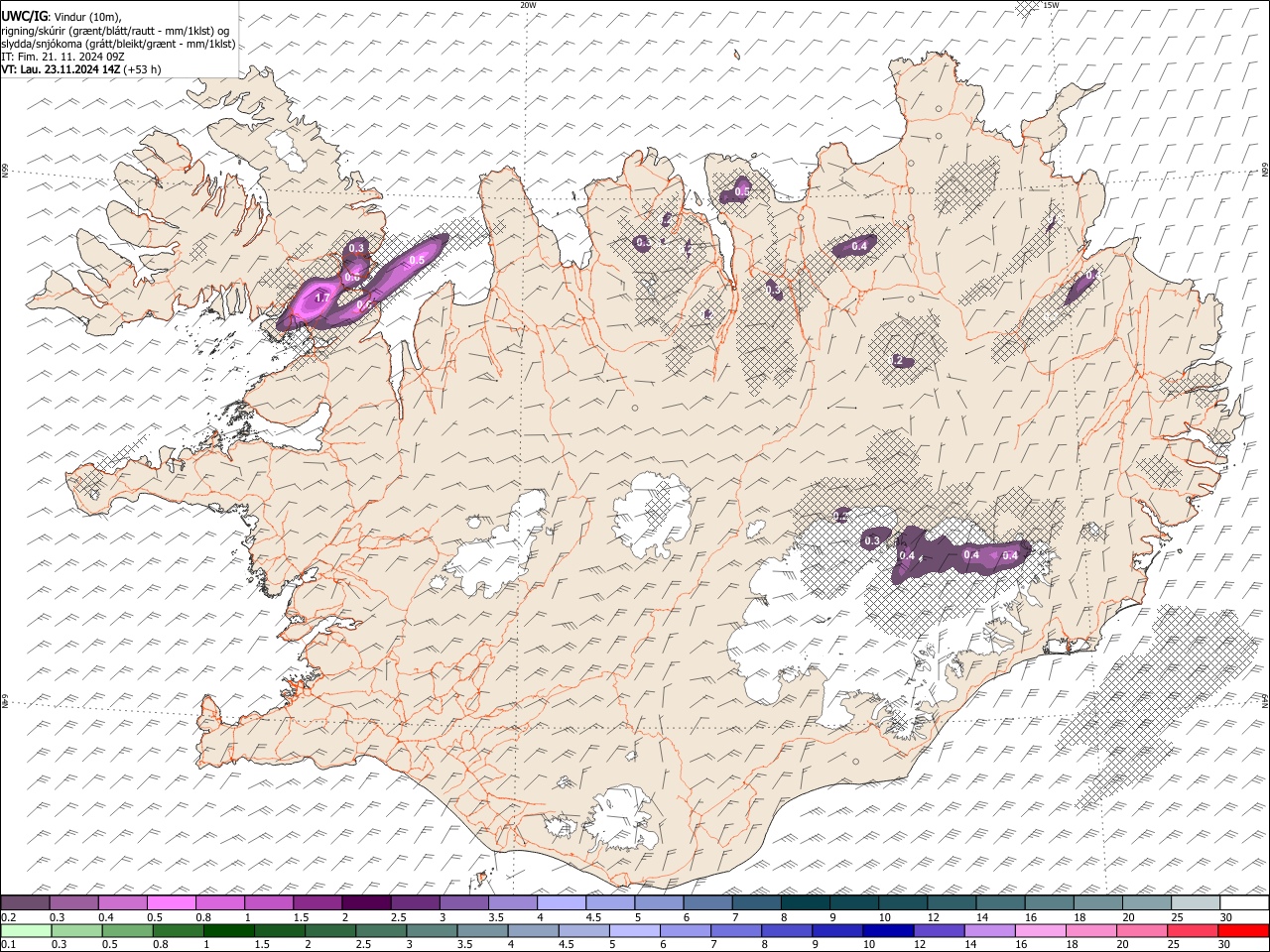Click the 15W longitude label on the top edge
The width and height of the screenshot is (1270, 952).
pyautogui.click(x=1051, y=5)
